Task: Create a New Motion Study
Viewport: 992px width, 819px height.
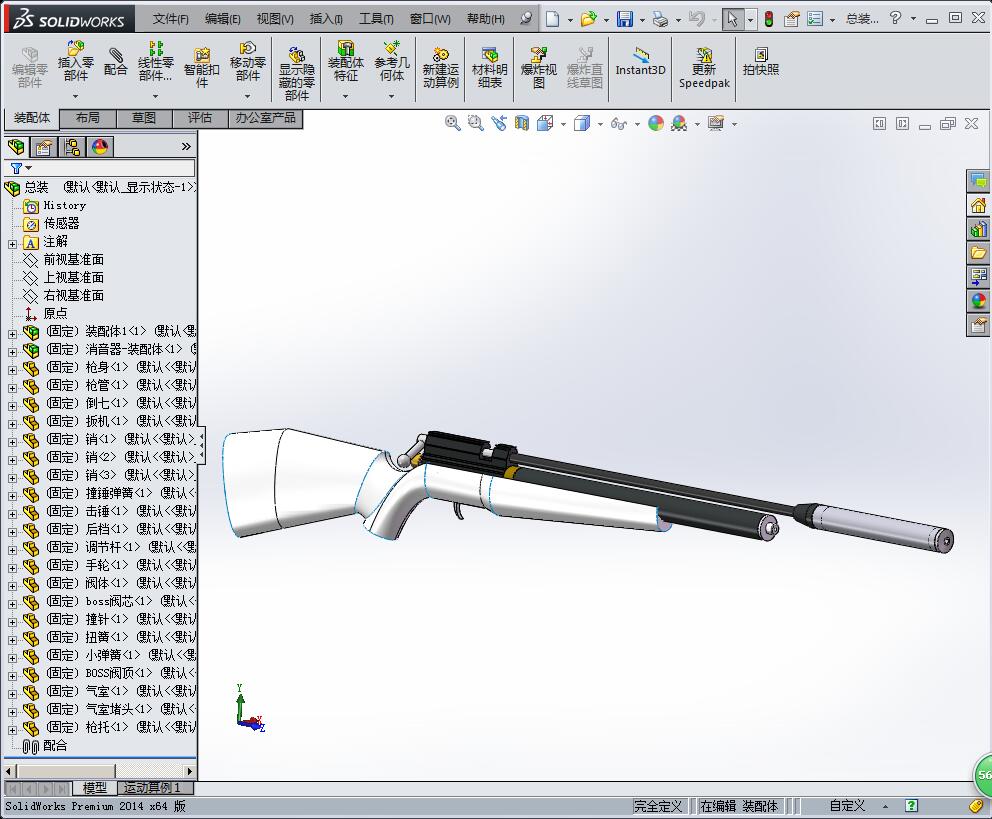Action: point(440,67)
